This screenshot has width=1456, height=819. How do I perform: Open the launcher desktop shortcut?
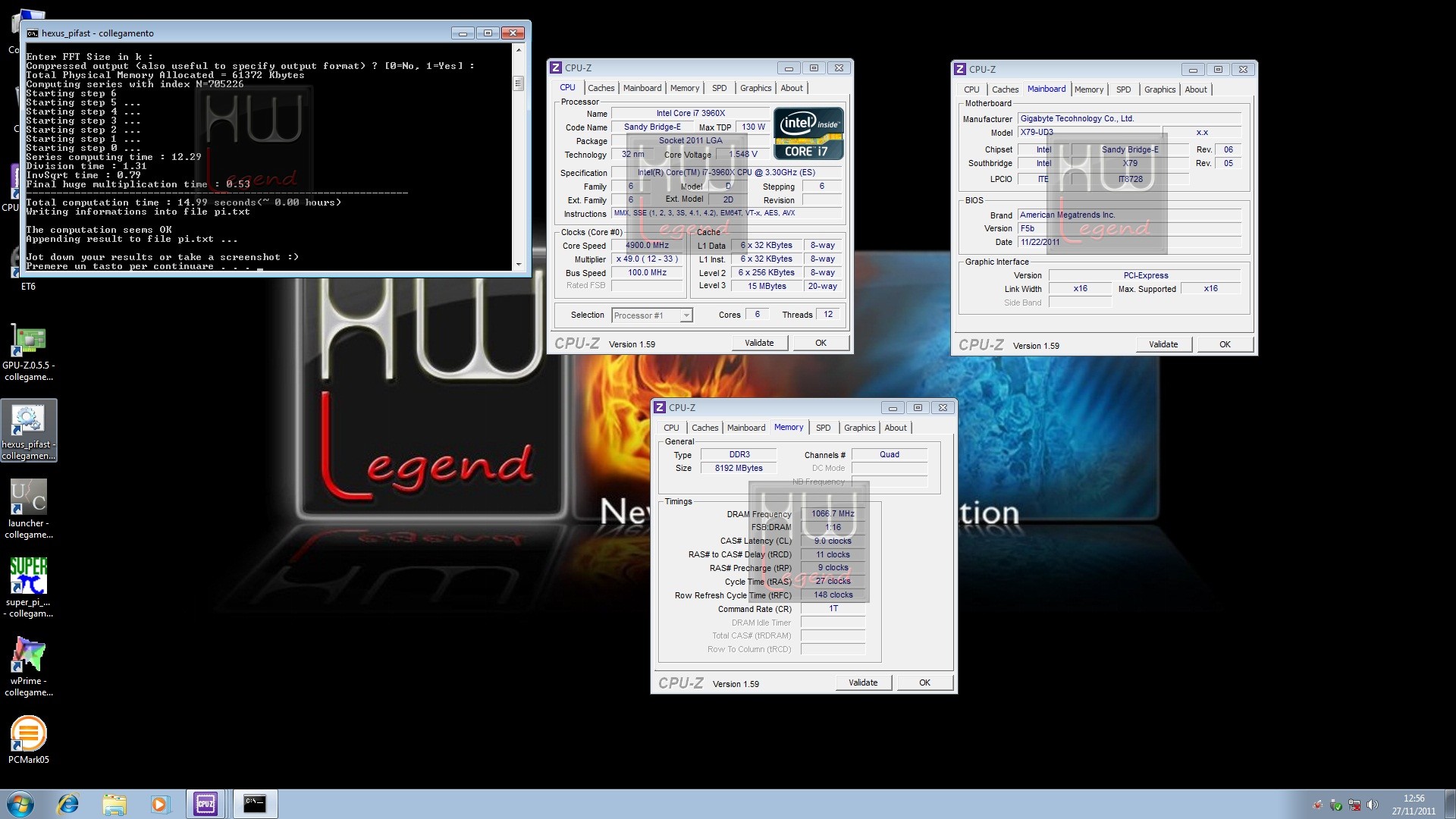click(29, 510)
